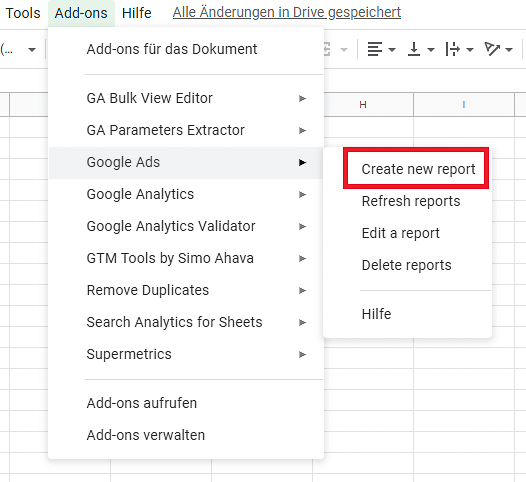This screenshot has height=482, width=526.
Task: Choose Refresh reports from Google Ads submenu
Action: 411,201
